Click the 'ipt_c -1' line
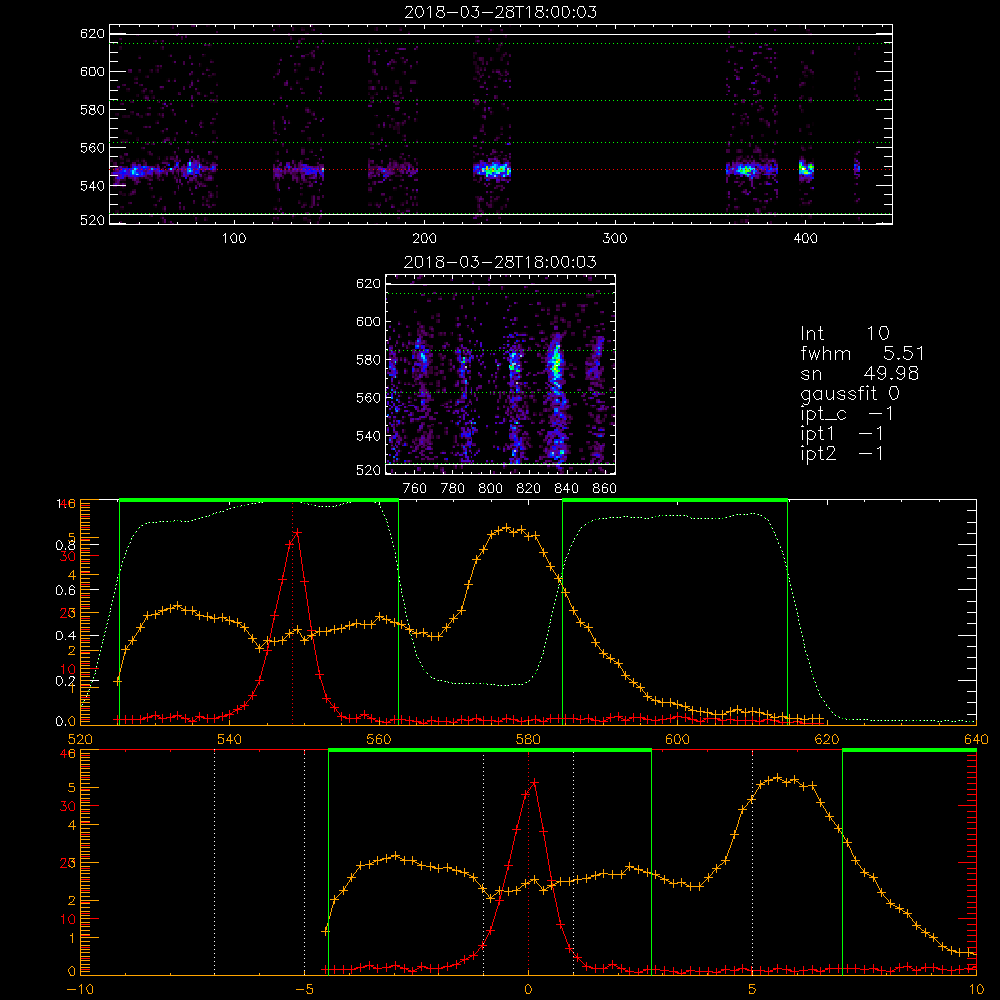The width and height of the screenshot is (1000, 1000). (847, 414)
